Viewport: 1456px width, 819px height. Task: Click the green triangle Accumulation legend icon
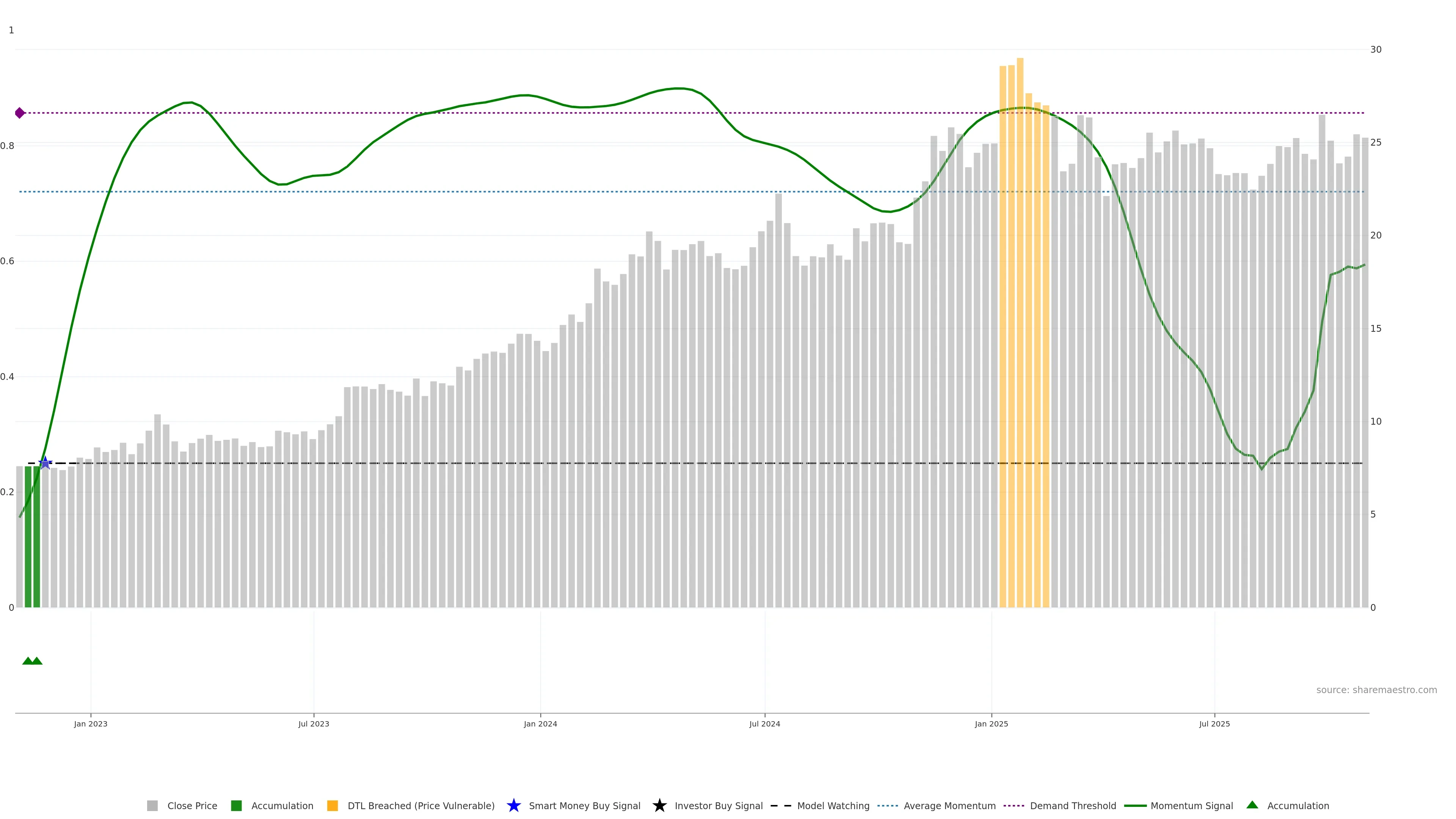point(1252,805)
